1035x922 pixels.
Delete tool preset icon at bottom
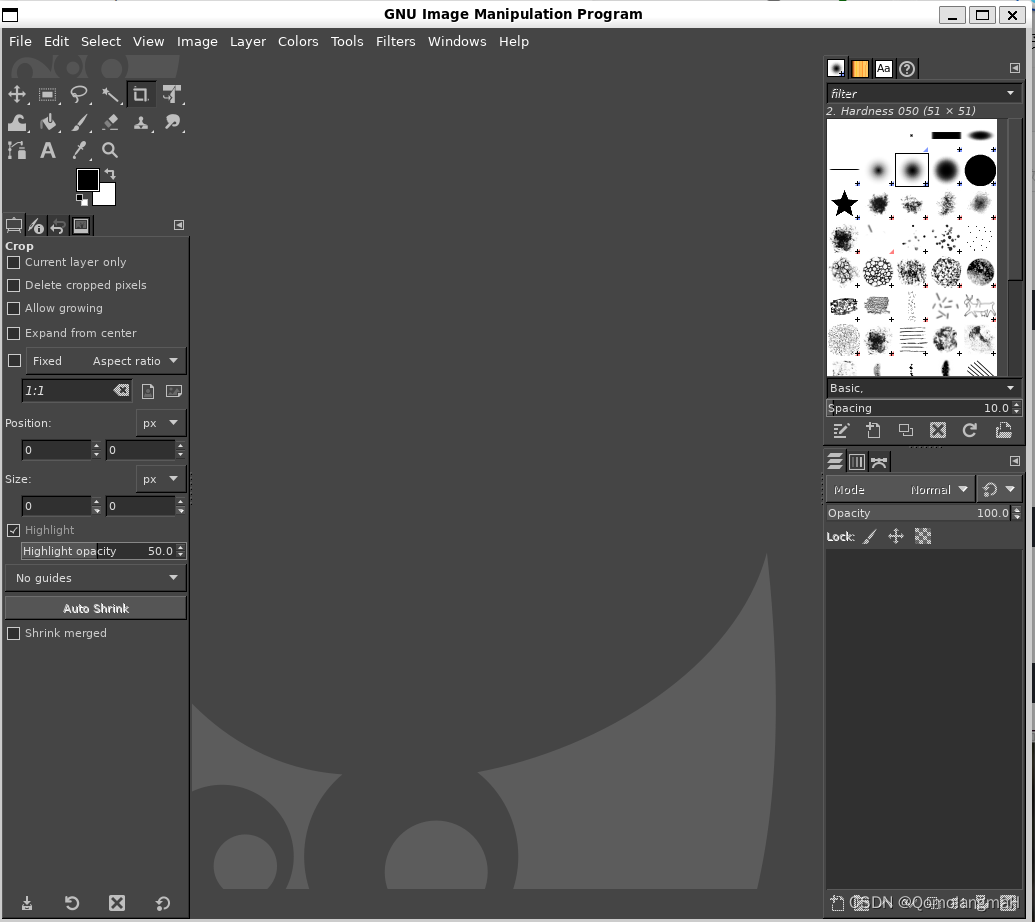117,903
